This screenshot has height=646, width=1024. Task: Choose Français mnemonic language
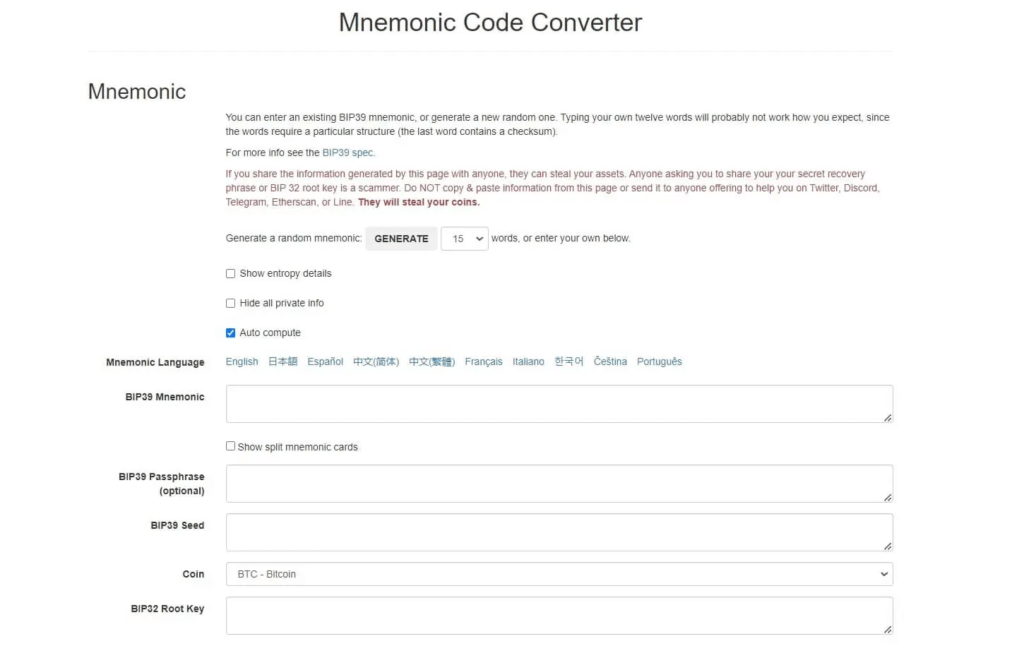click(x=483, y=361)
